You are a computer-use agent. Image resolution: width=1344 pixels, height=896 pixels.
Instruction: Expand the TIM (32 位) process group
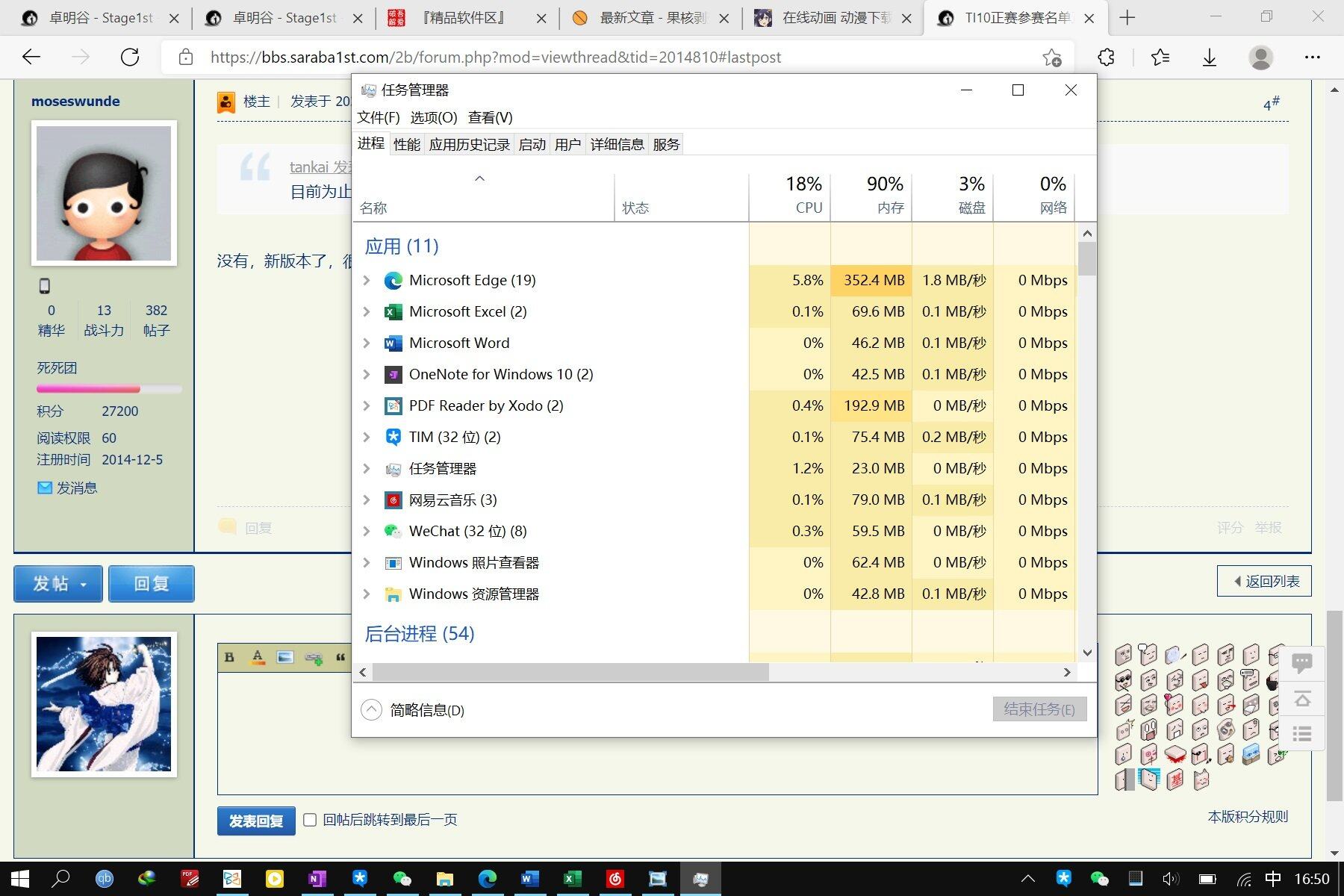[367, 438]
